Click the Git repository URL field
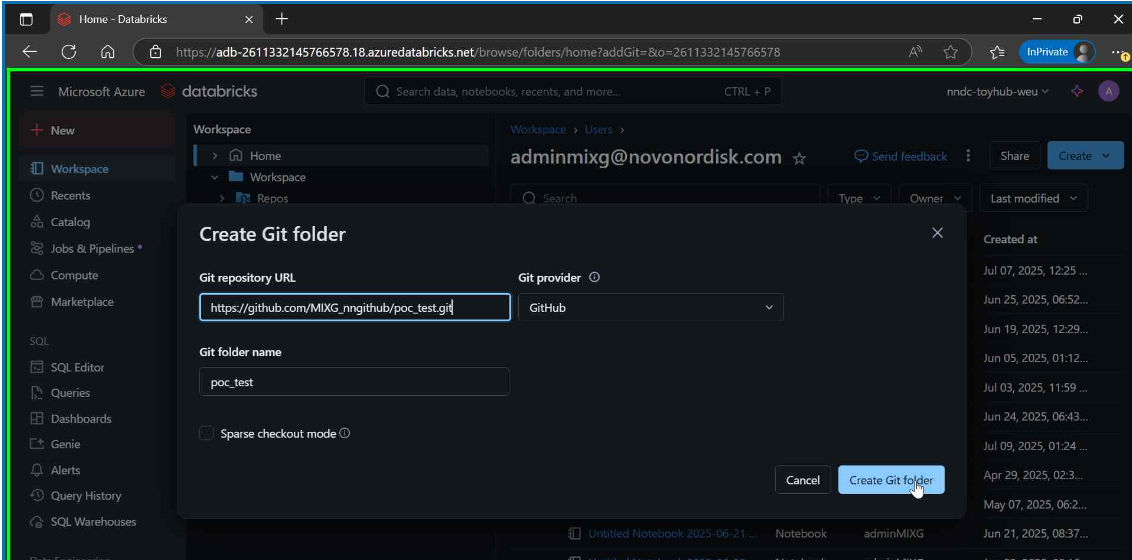This screenshot has height=560, width=1132. pos(354,307)
